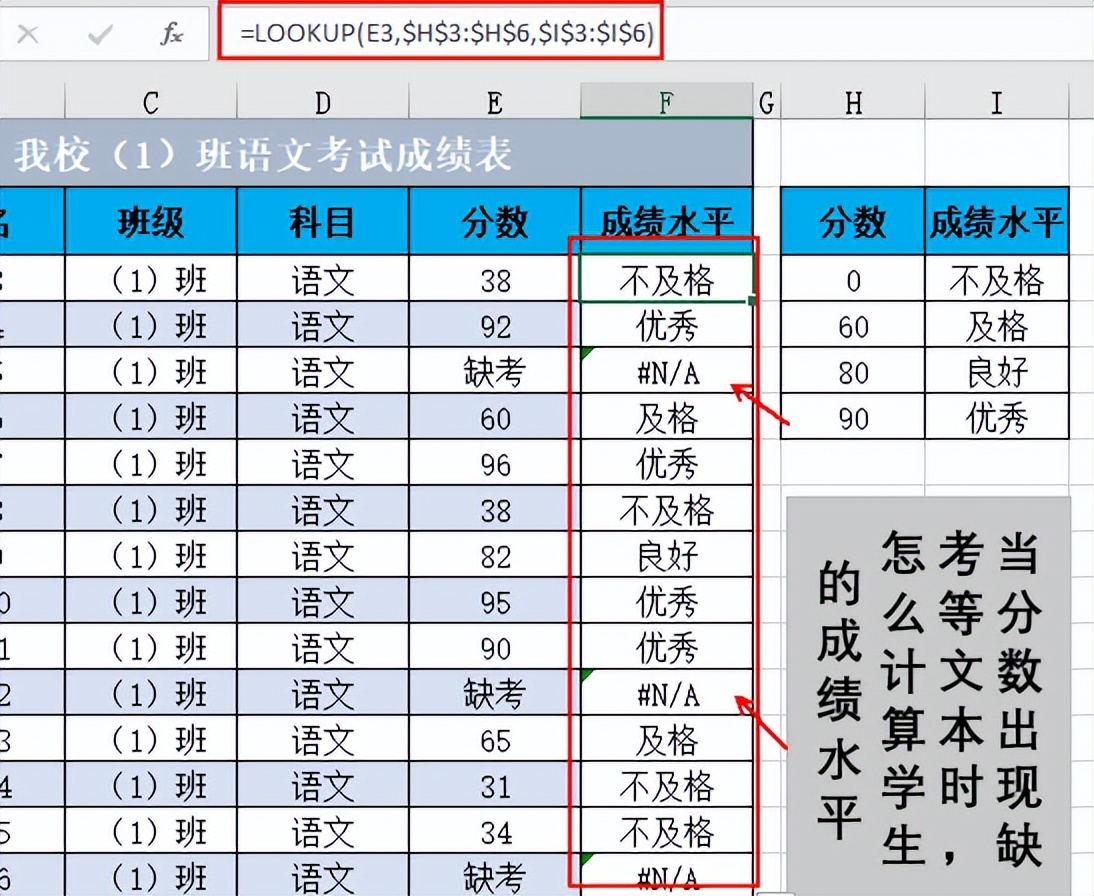Click the 科目 header cell

tap(322, 221)
